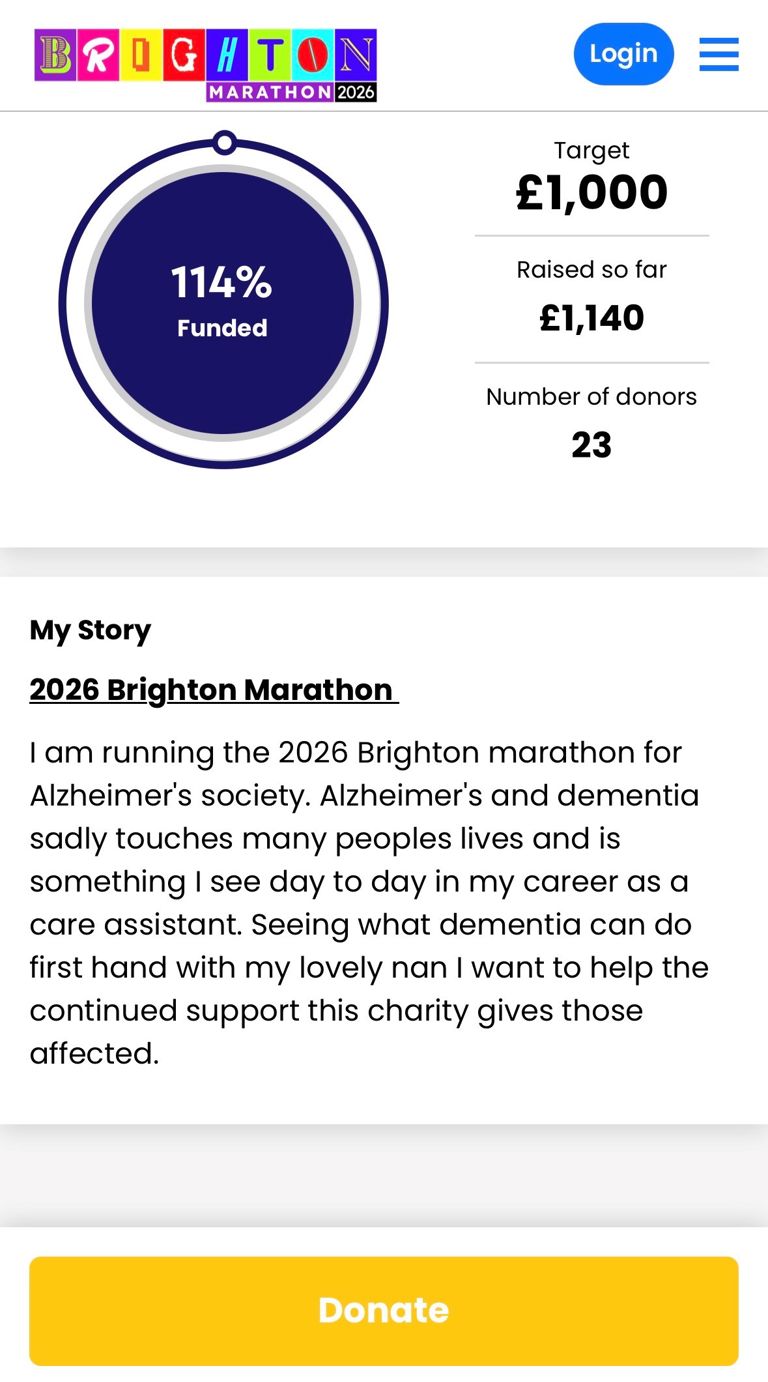768x1382 pixels.
Task: Click the 'My Story' heading
Action: click(90, 630)
